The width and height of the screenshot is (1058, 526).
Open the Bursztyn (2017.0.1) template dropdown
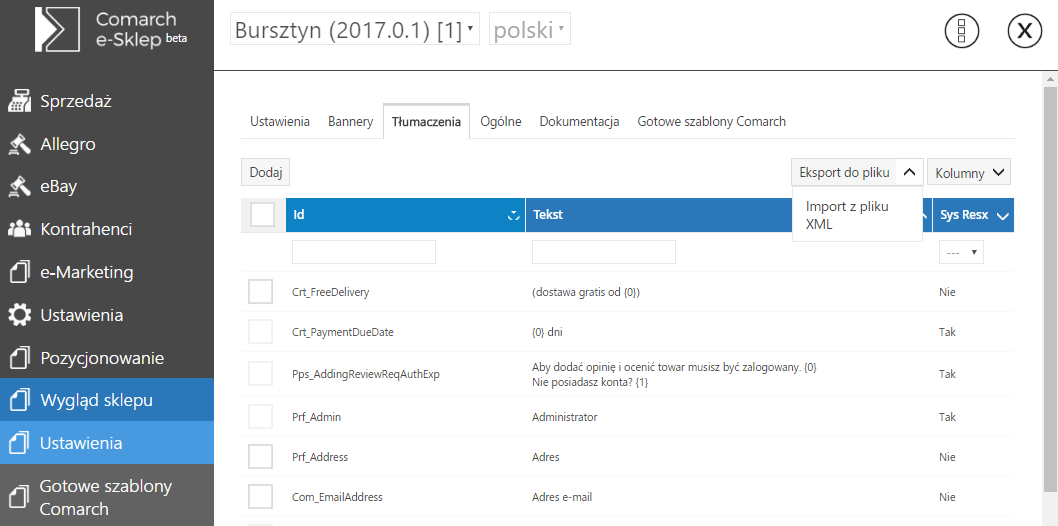click(355, 30)
